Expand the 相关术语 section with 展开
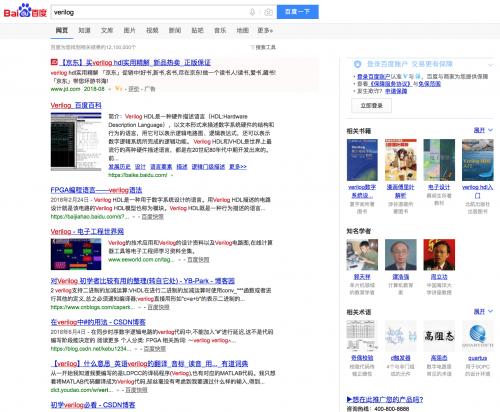This screenshot has height=412, width=500. pos(483,311)
